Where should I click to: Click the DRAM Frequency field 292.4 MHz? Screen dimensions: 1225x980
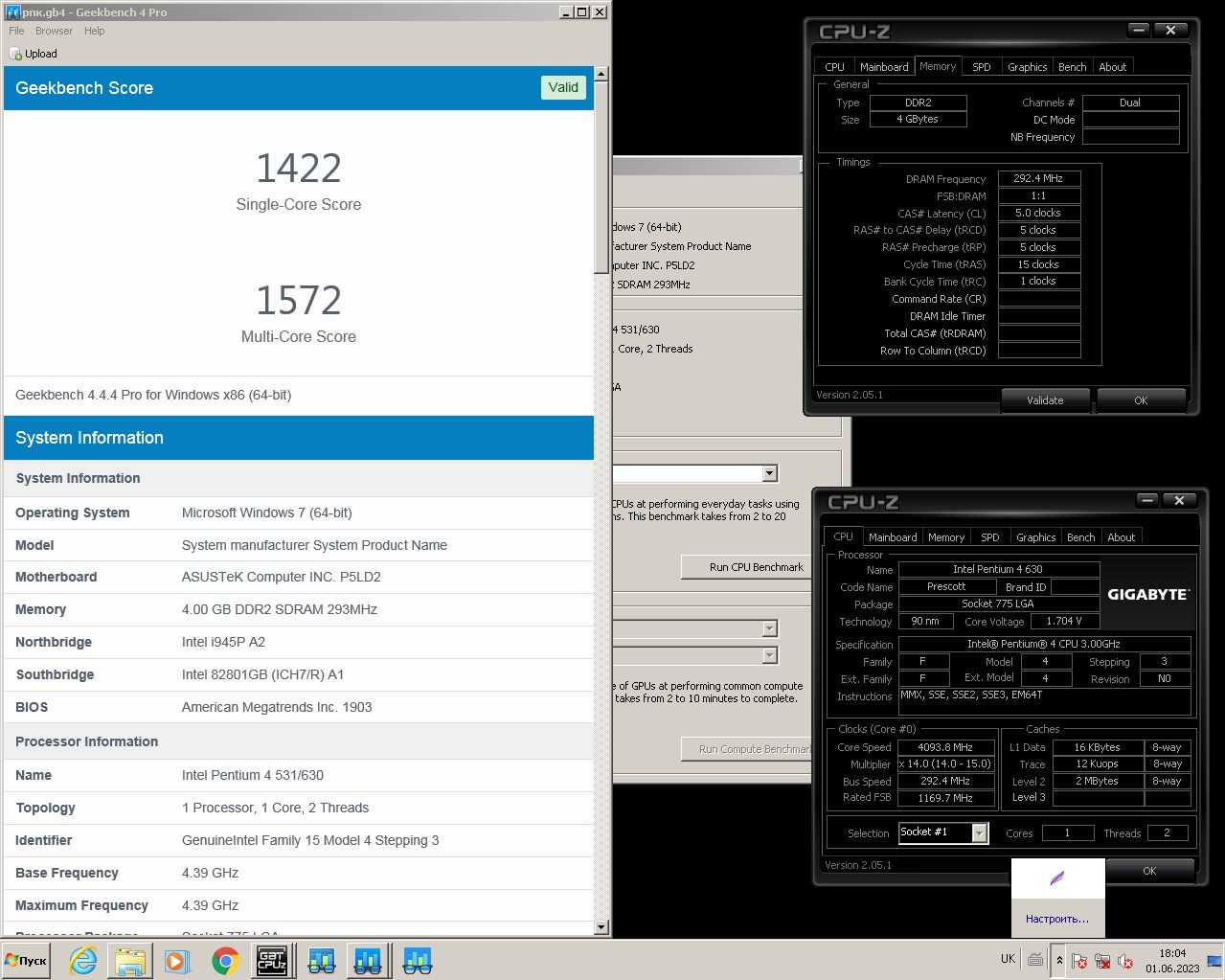pos(1039,178)
